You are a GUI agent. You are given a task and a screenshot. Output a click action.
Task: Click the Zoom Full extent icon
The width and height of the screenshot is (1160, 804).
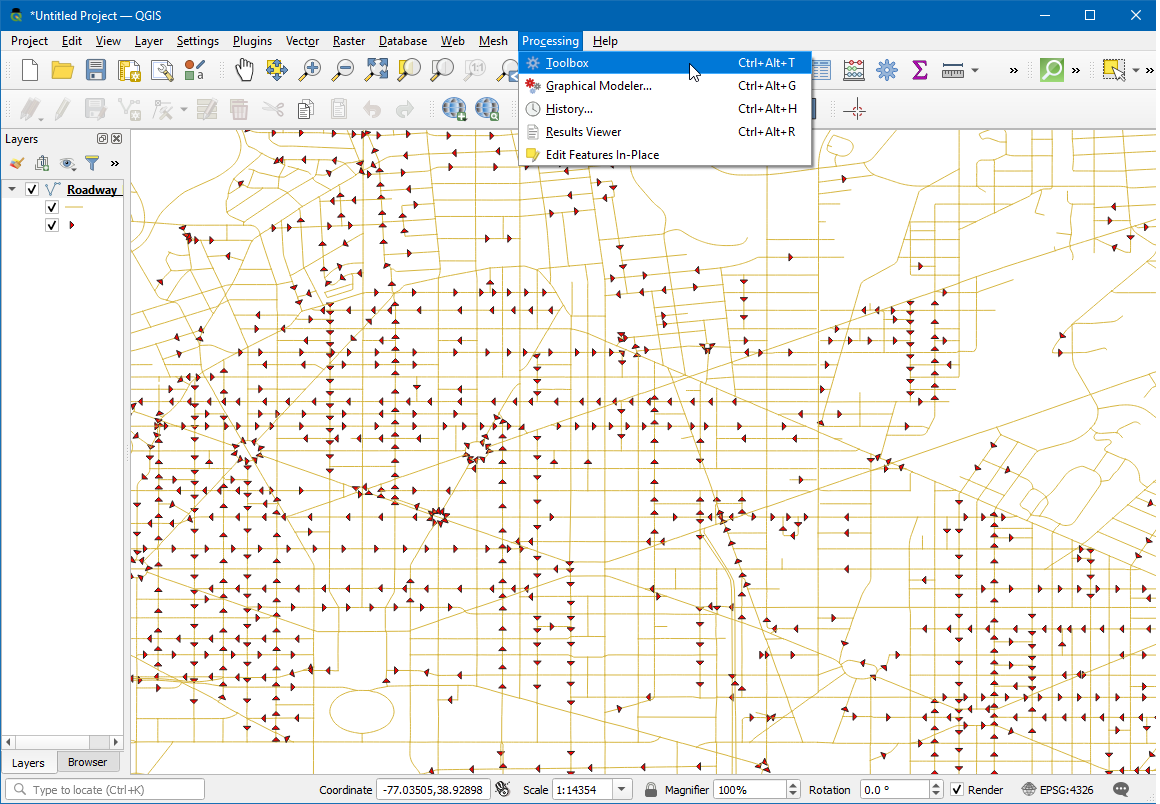point(376,70)
